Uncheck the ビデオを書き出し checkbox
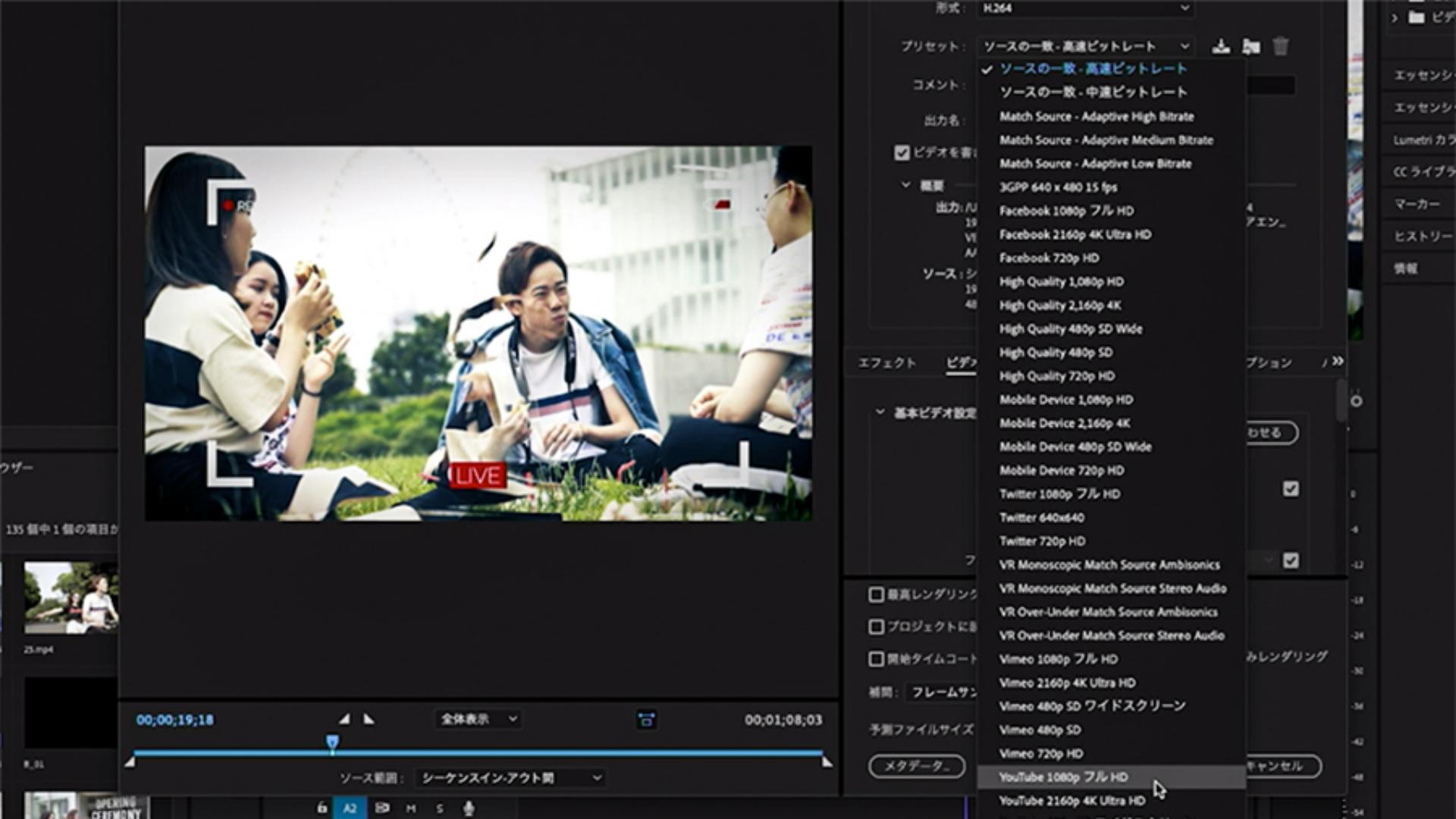 (902, 152)
